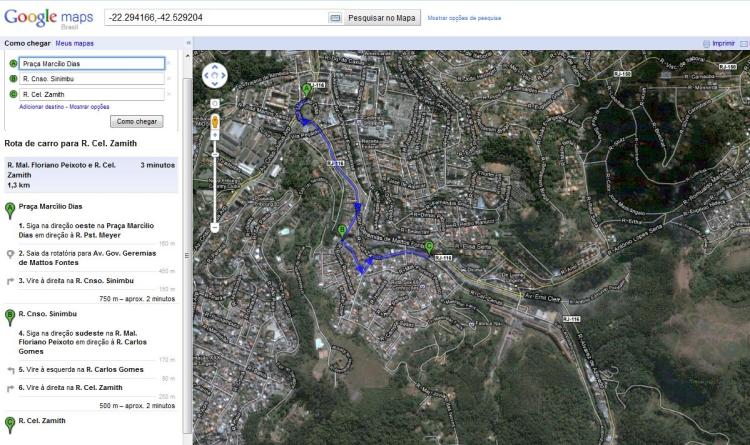750x445 pixels.
Task: Collapse the left directions panel
Action: [x=188, y=44]
